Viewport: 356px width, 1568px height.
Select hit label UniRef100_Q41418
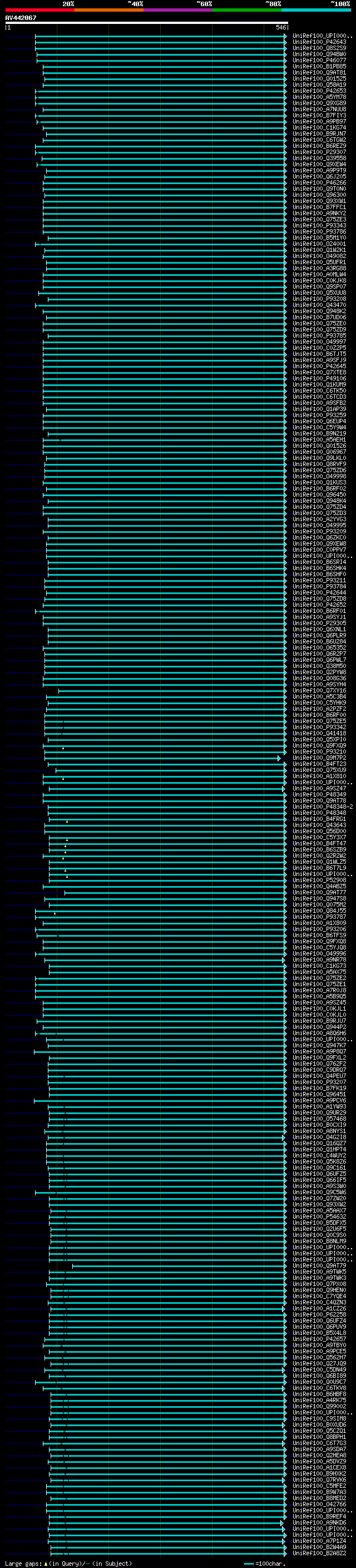click(x=319, y=733)
